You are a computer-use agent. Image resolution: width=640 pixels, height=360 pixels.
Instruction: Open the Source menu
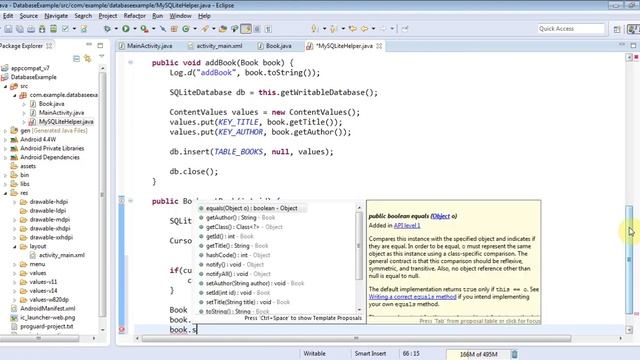[29, 16]
